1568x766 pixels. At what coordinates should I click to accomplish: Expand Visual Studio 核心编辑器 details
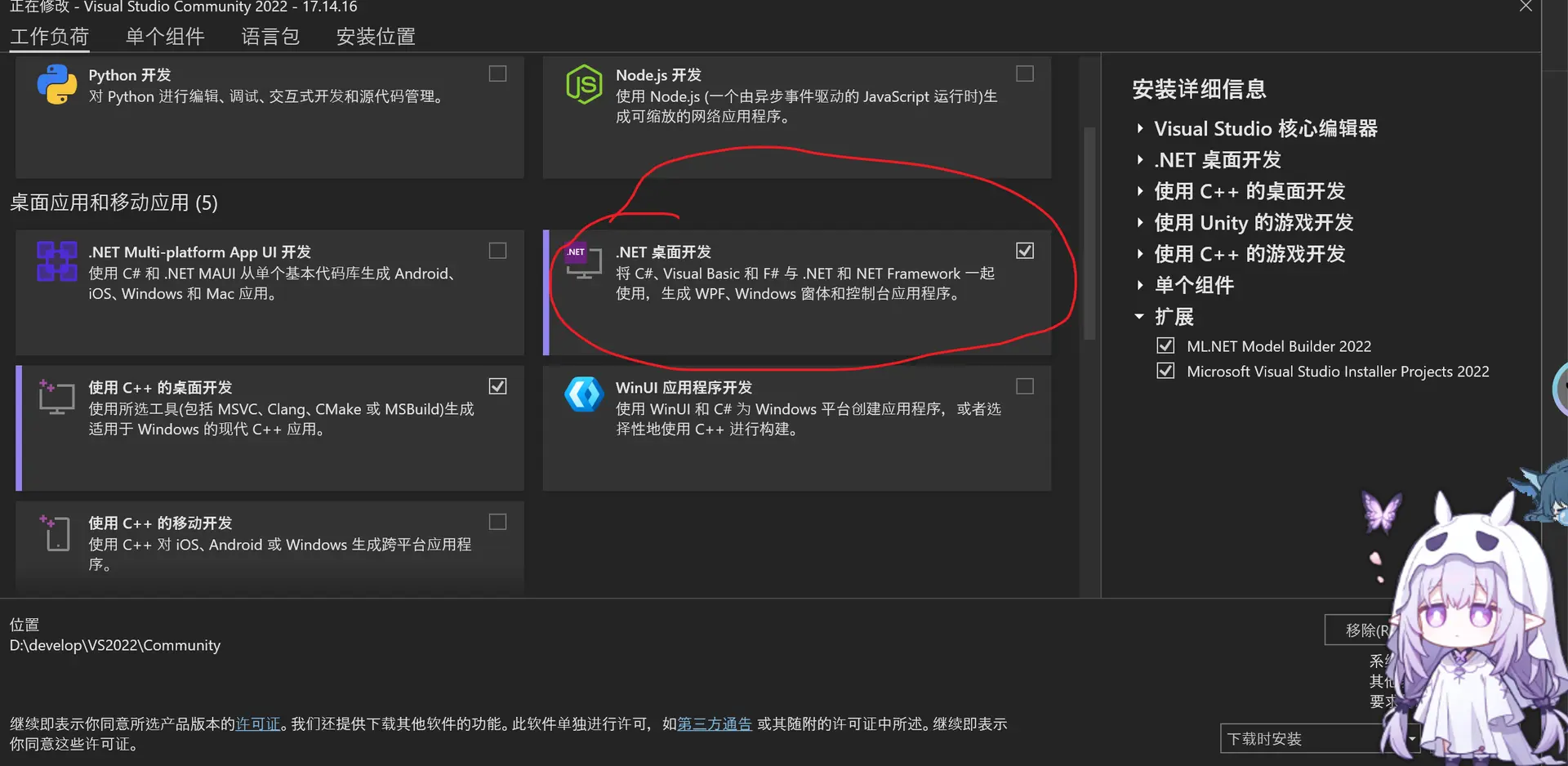[1140, 128]
